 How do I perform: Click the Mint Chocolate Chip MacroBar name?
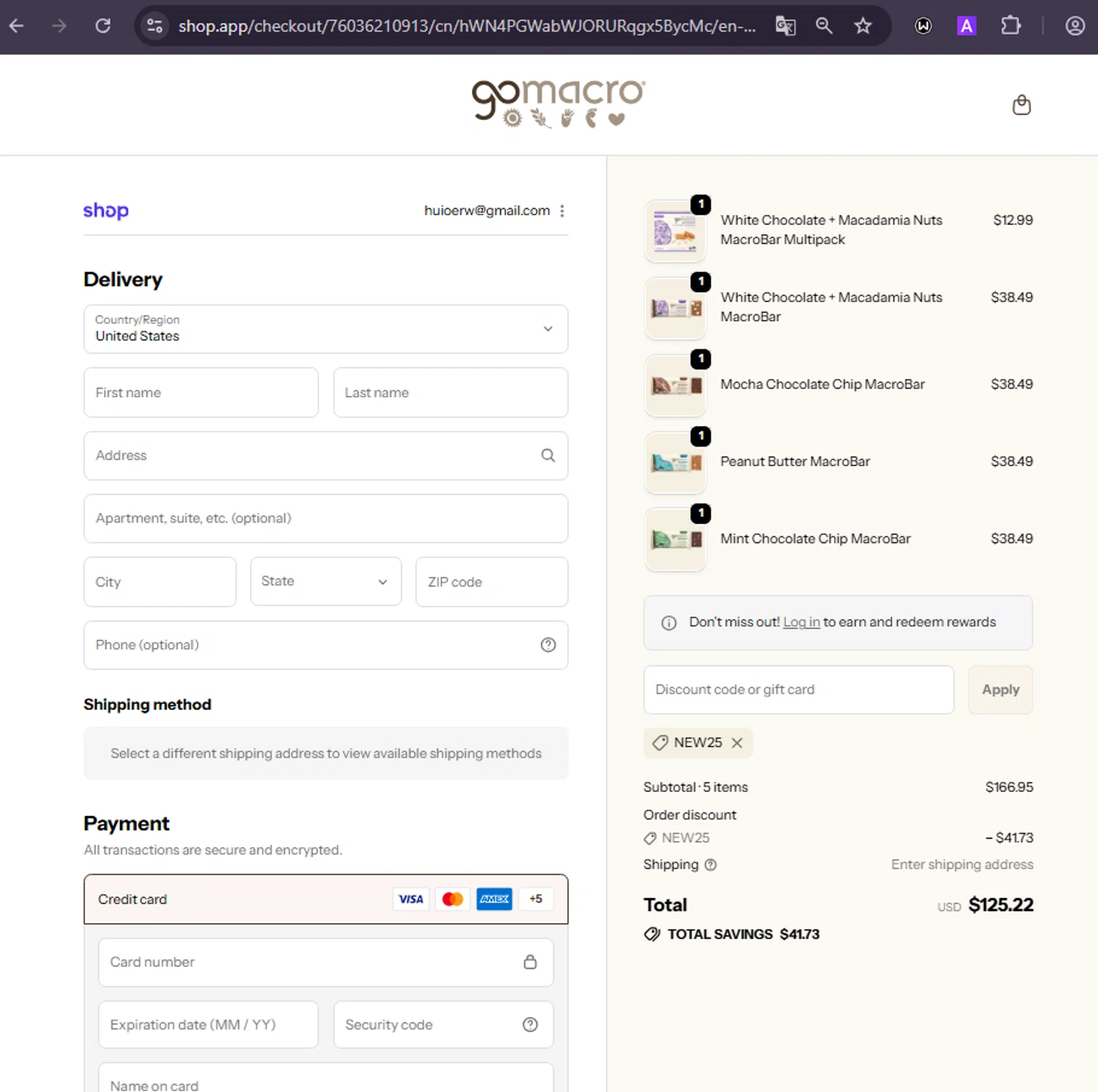pos(815,539)
